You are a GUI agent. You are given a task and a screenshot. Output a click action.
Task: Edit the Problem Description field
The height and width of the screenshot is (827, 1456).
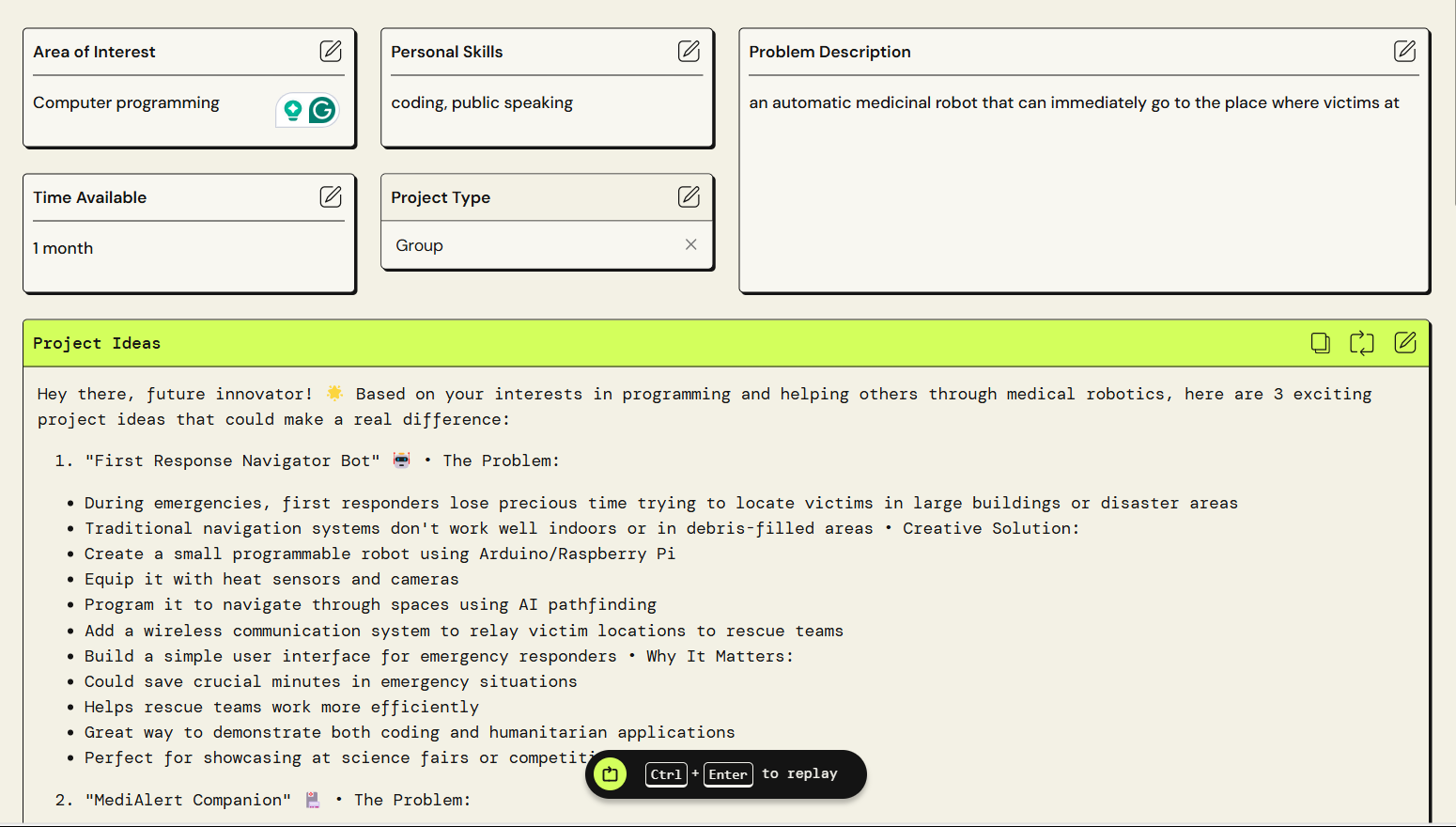click(x=1405, y=51)
